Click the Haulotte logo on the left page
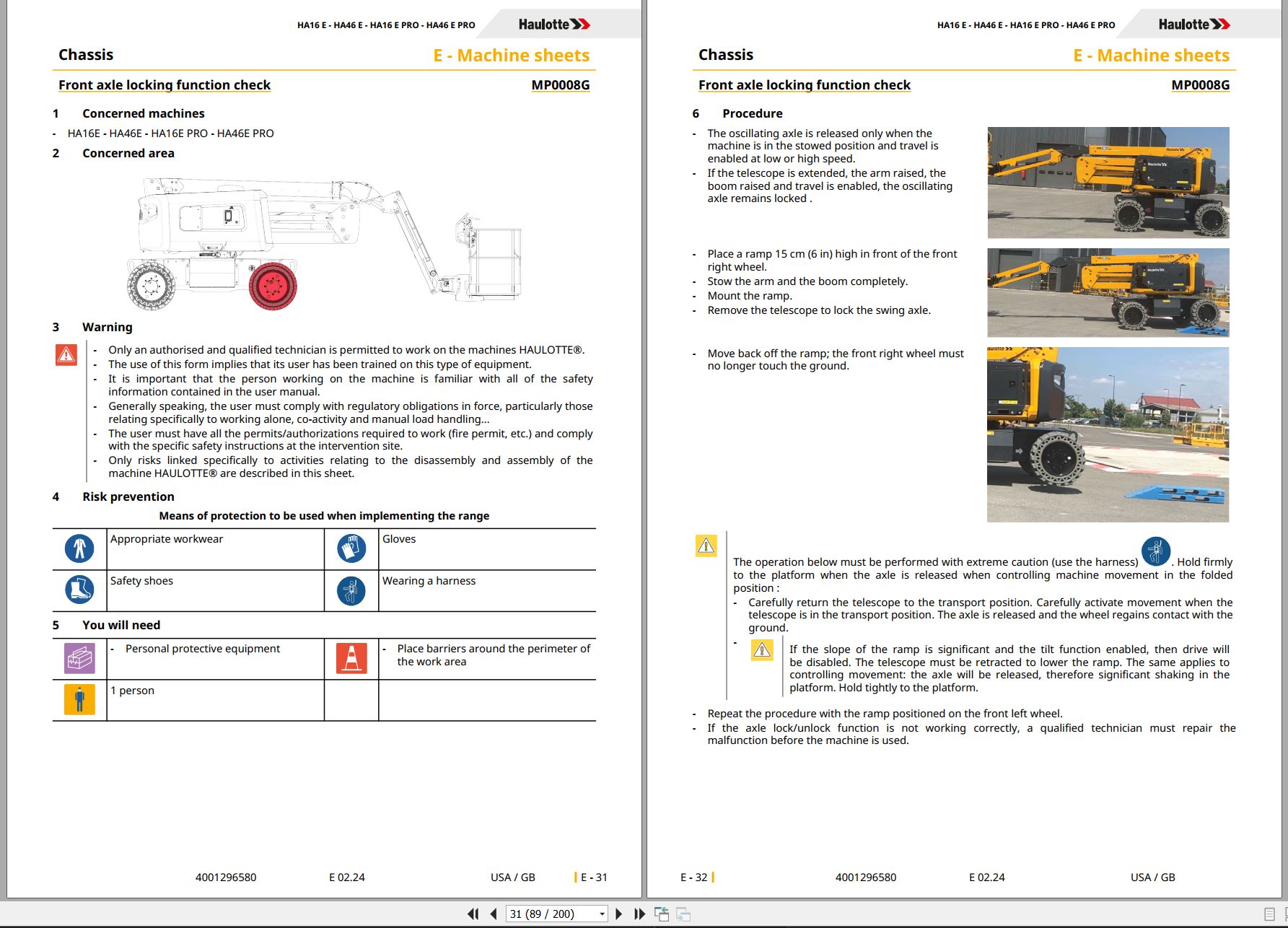Image resolution: width=1288 pixels, height=928 pixels. click(553, 25)
